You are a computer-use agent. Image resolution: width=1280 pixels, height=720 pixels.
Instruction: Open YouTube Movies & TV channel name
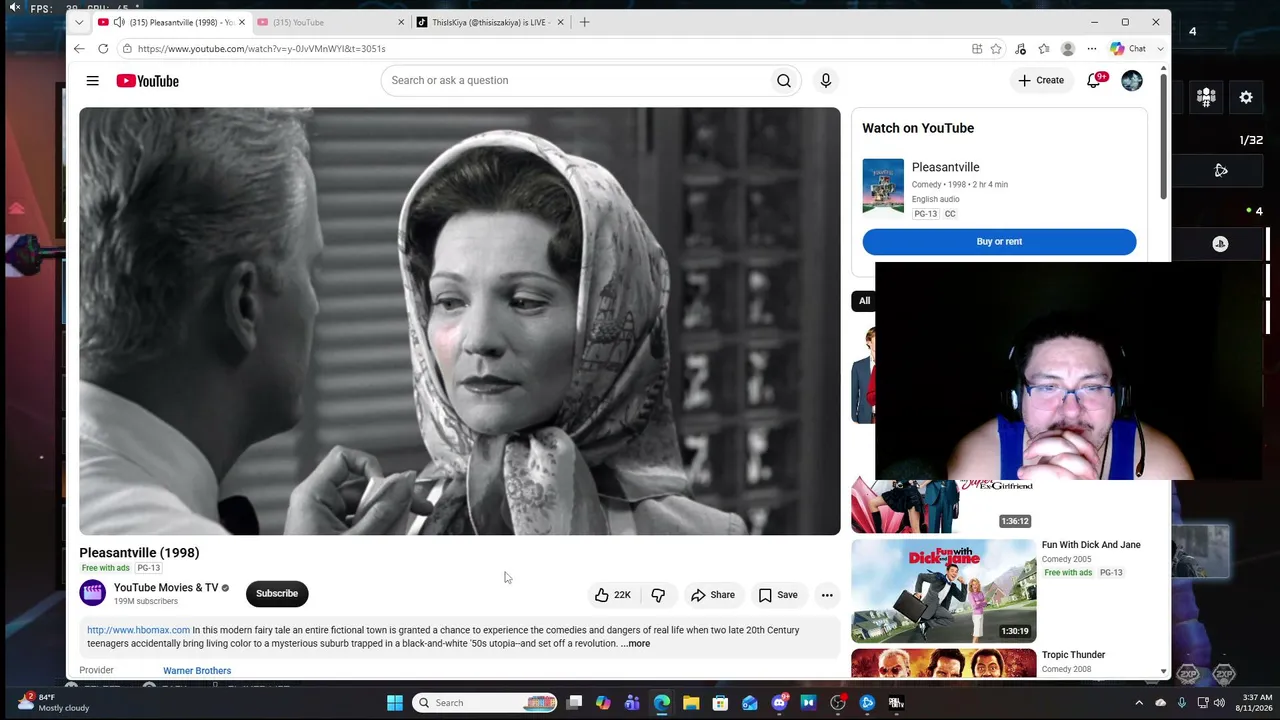click(166, 588)
